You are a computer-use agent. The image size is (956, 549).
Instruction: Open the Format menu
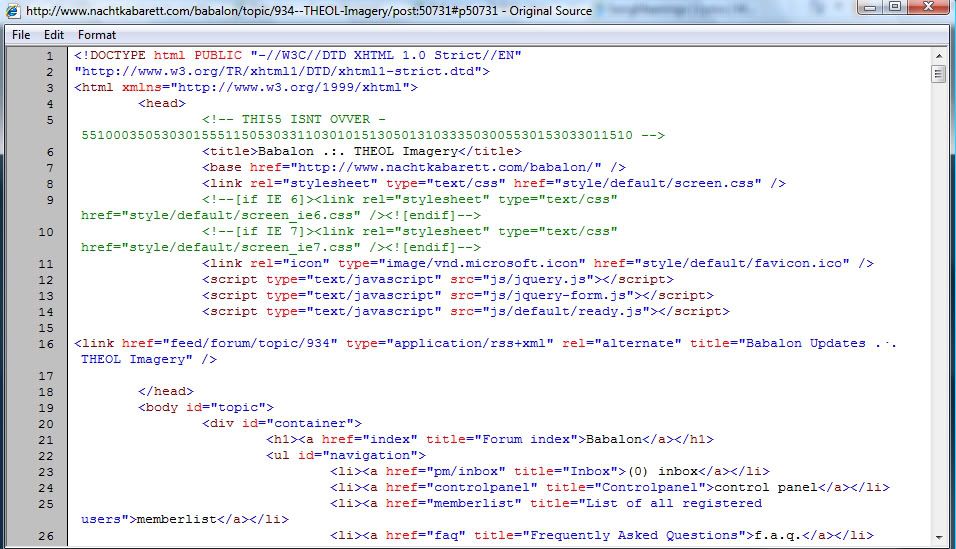click(x=96, y=35)
